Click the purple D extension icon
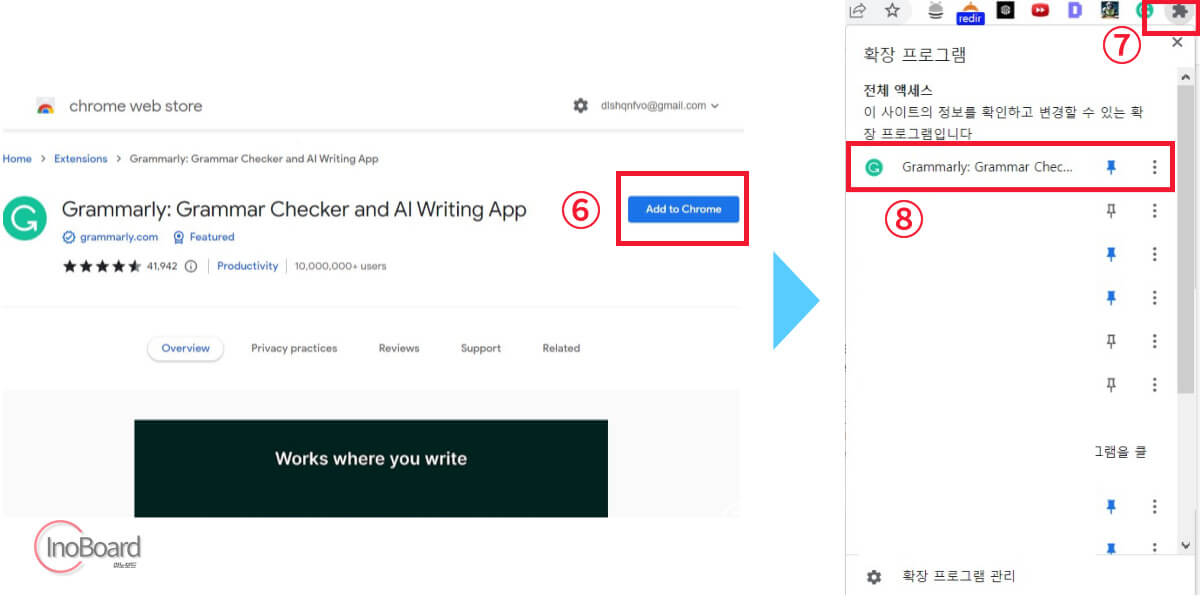 [x=1075, y=10]
